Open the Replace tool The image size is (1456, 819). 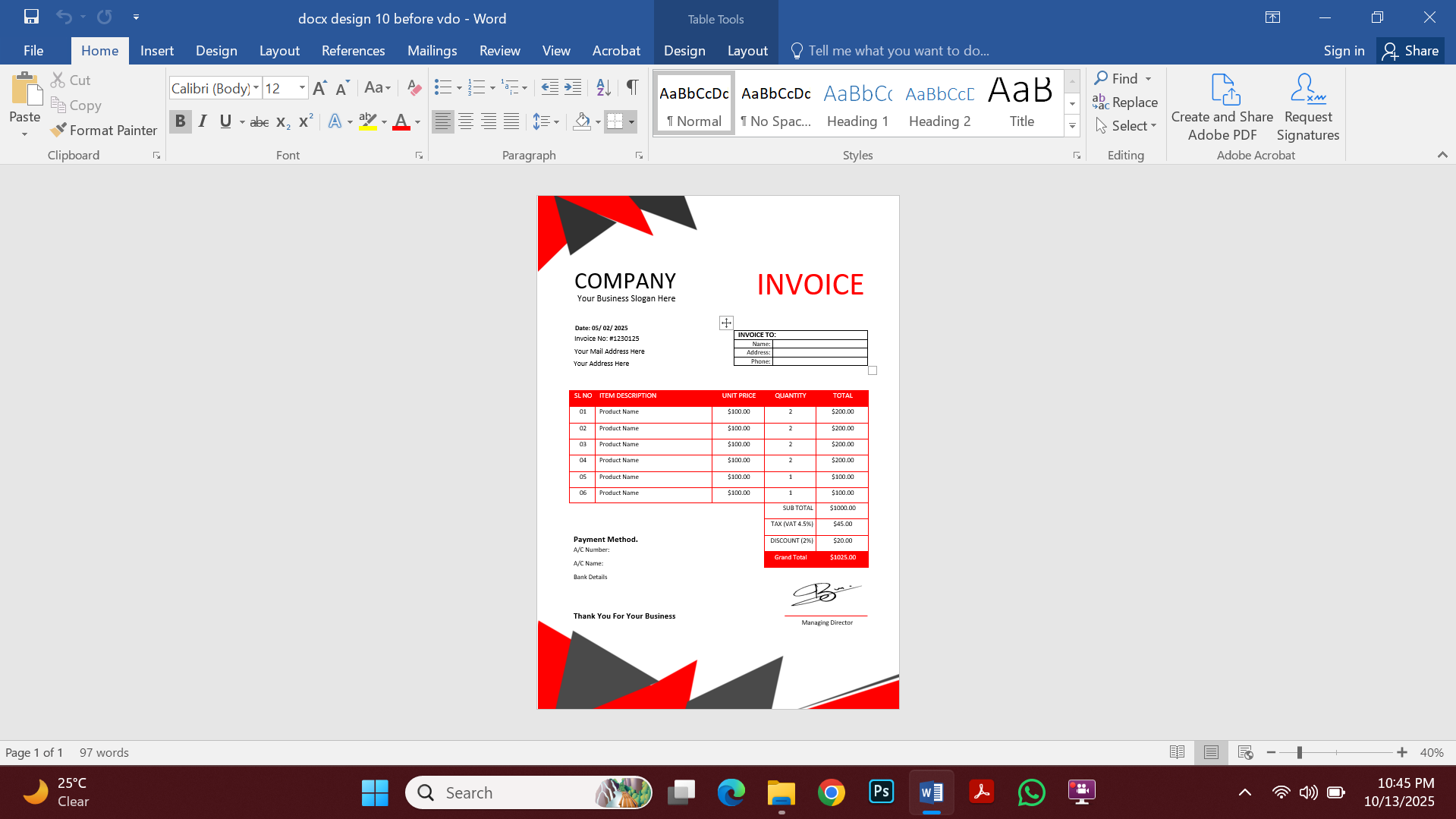click(1126, 102)
